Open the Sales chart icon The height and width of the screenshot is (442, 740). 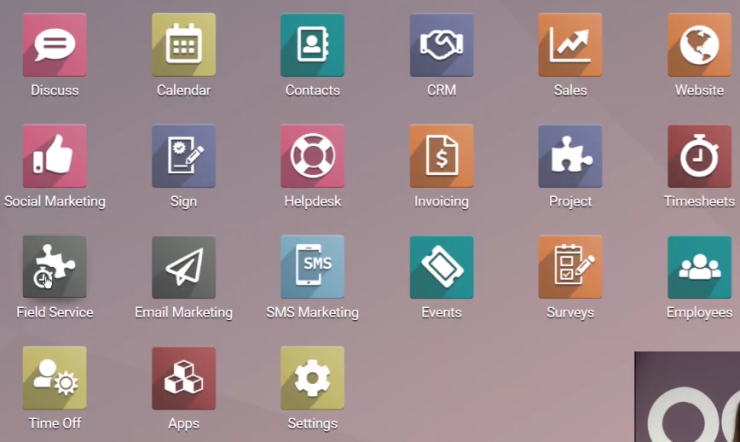(570, 45)
